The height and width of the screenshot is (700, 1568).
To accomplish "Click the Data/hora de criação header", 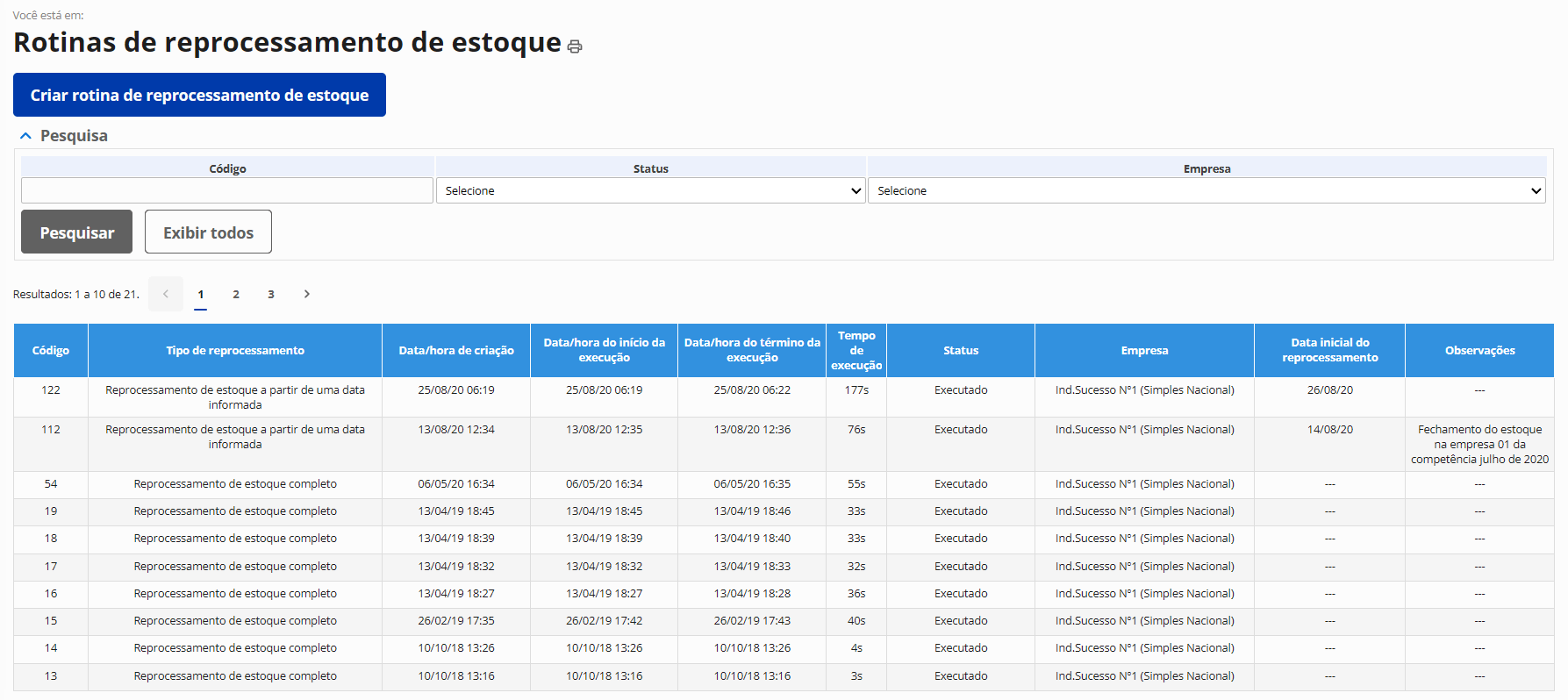I will tap(456, 350).
